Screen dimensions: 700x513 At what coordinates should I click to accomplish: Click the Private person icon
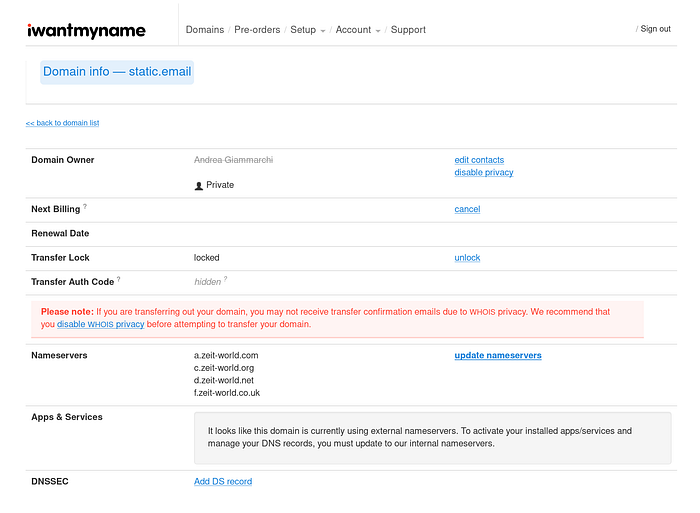point(199,186)
